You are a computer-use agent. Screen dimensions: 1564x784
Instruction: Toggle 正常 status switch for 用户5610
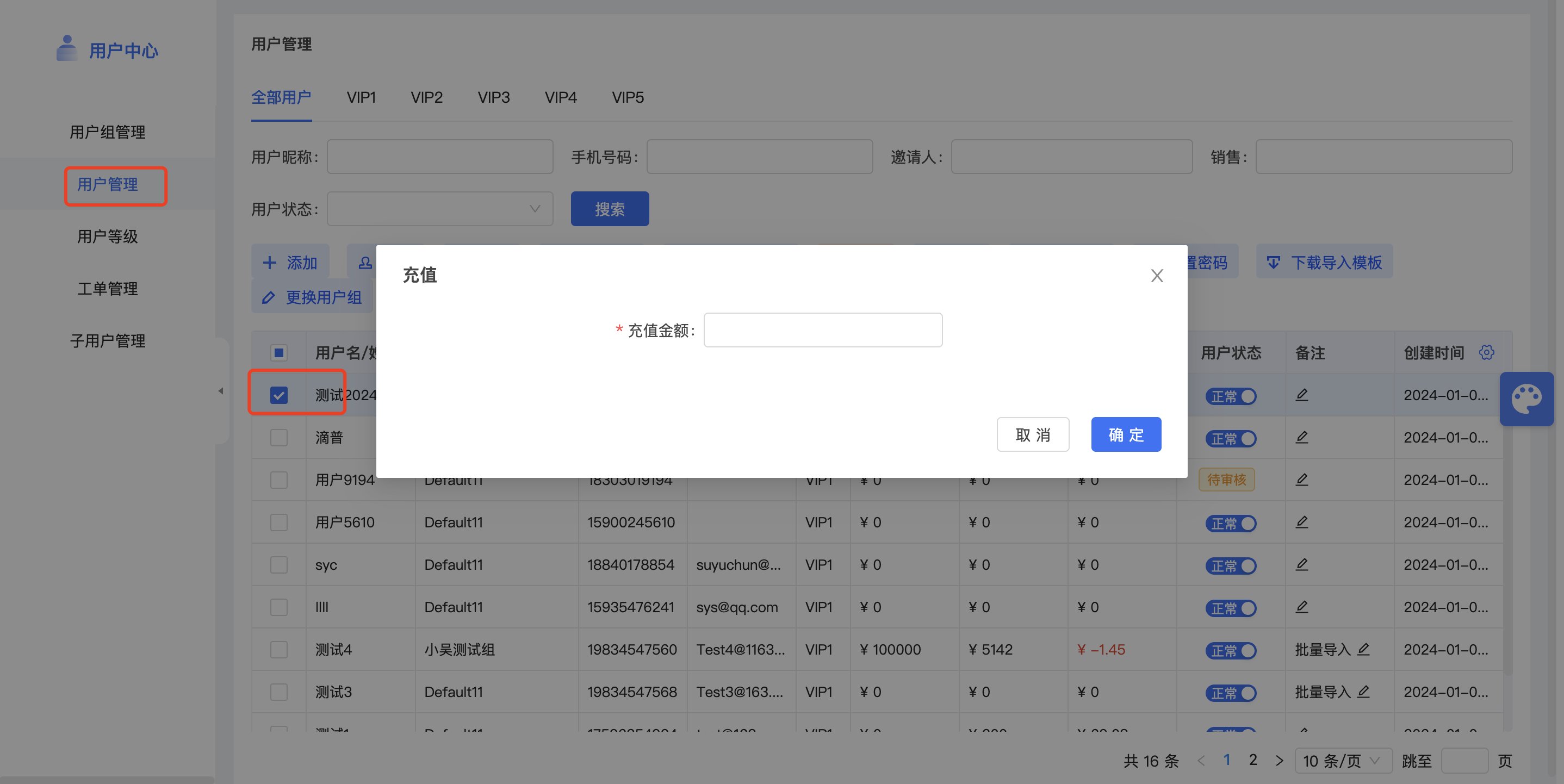click(1231, 524)
